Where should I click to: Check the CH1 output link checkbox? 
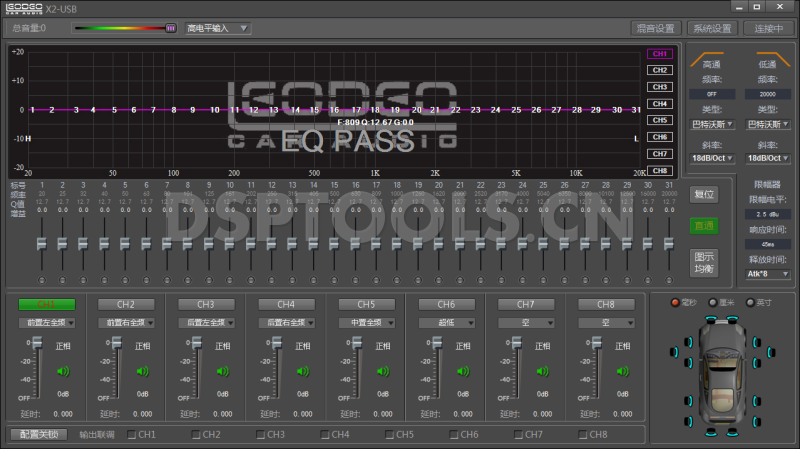click(132, 435)
